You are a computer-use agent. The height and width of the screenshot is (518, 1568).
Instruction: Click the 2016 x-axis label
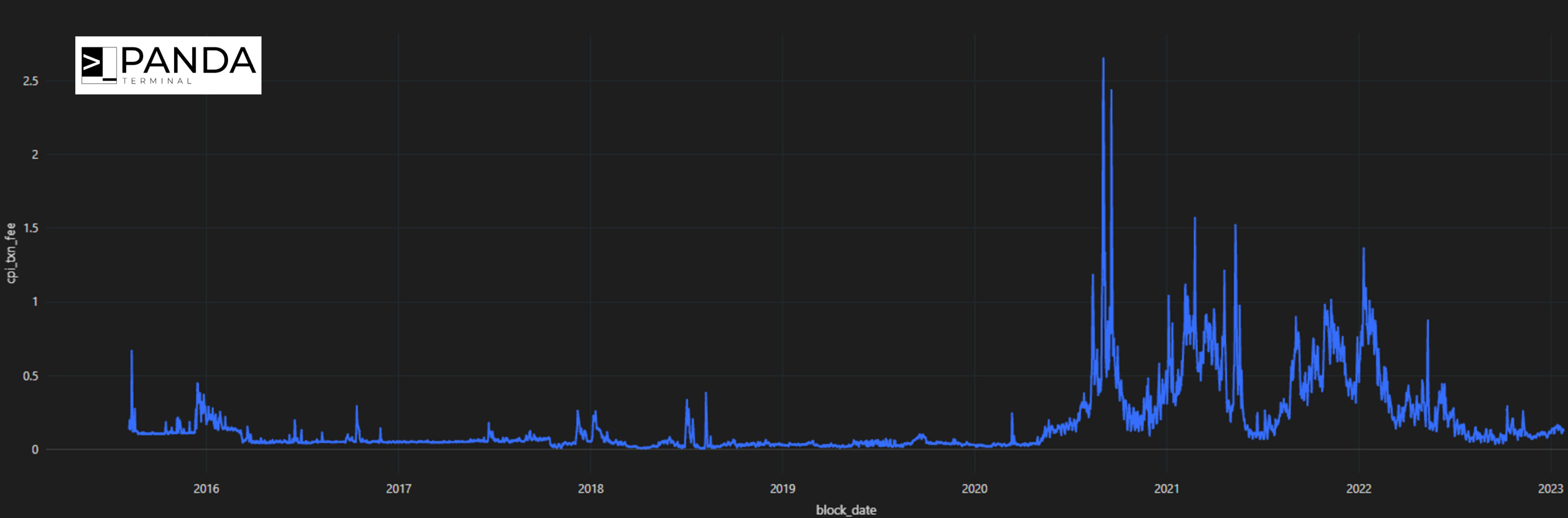(x=206, y=488)
